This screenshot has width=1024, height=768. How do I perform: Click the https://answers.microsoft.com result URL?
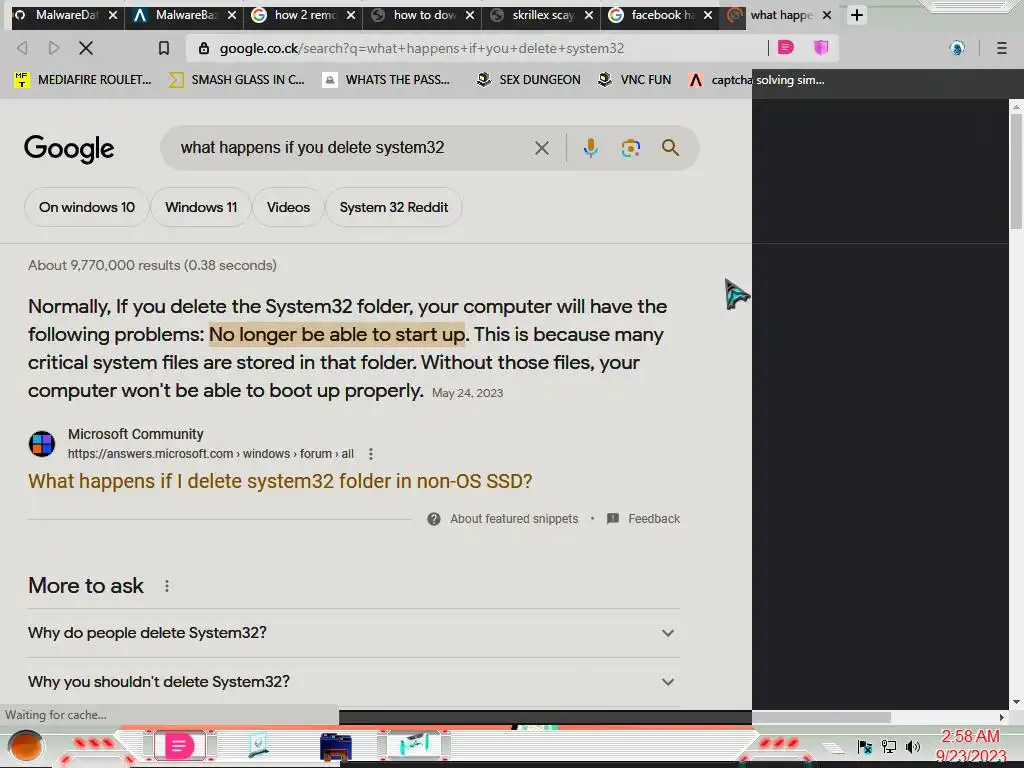(x=211, y=454)
